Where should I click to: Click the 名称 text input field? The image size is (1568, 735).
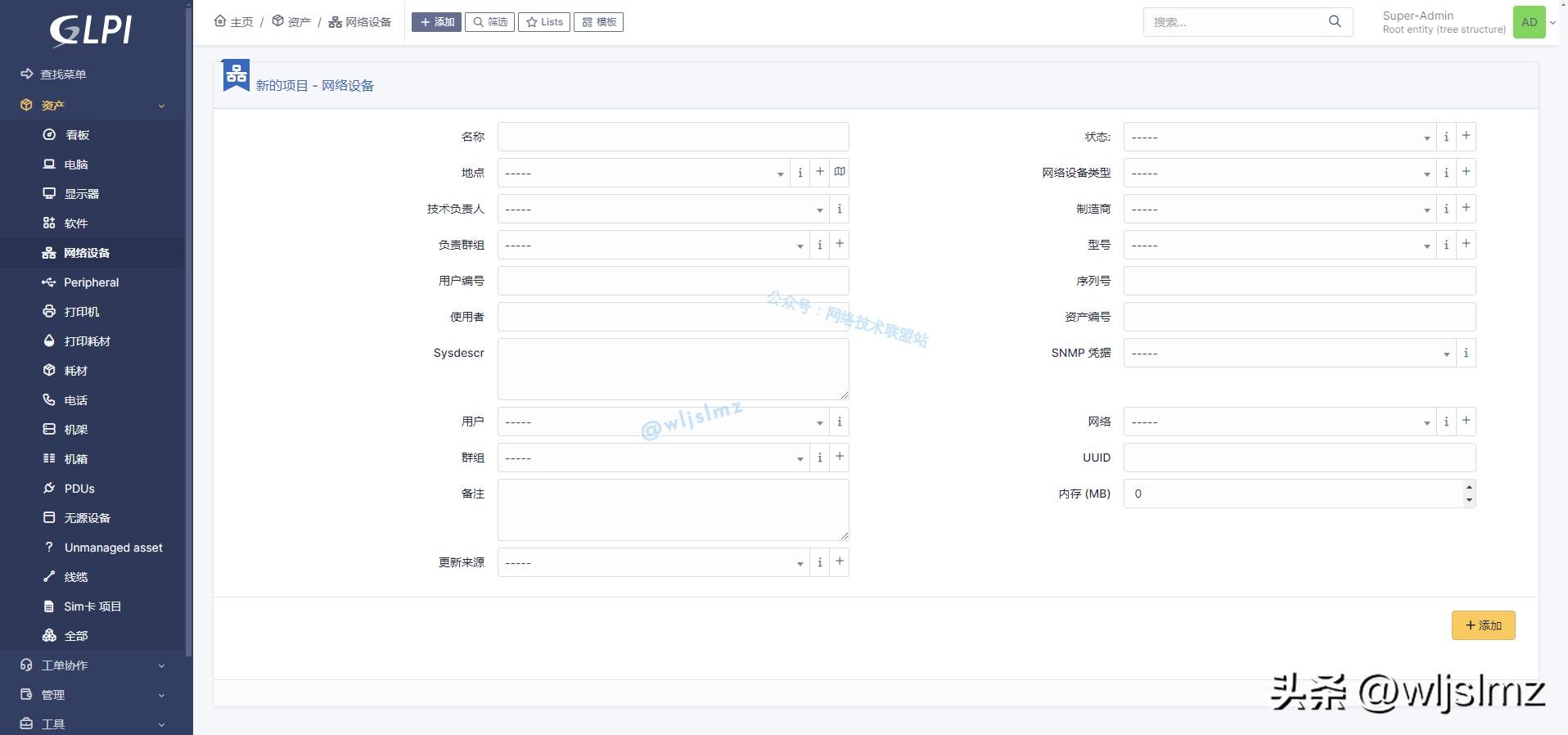click(673, 137)
